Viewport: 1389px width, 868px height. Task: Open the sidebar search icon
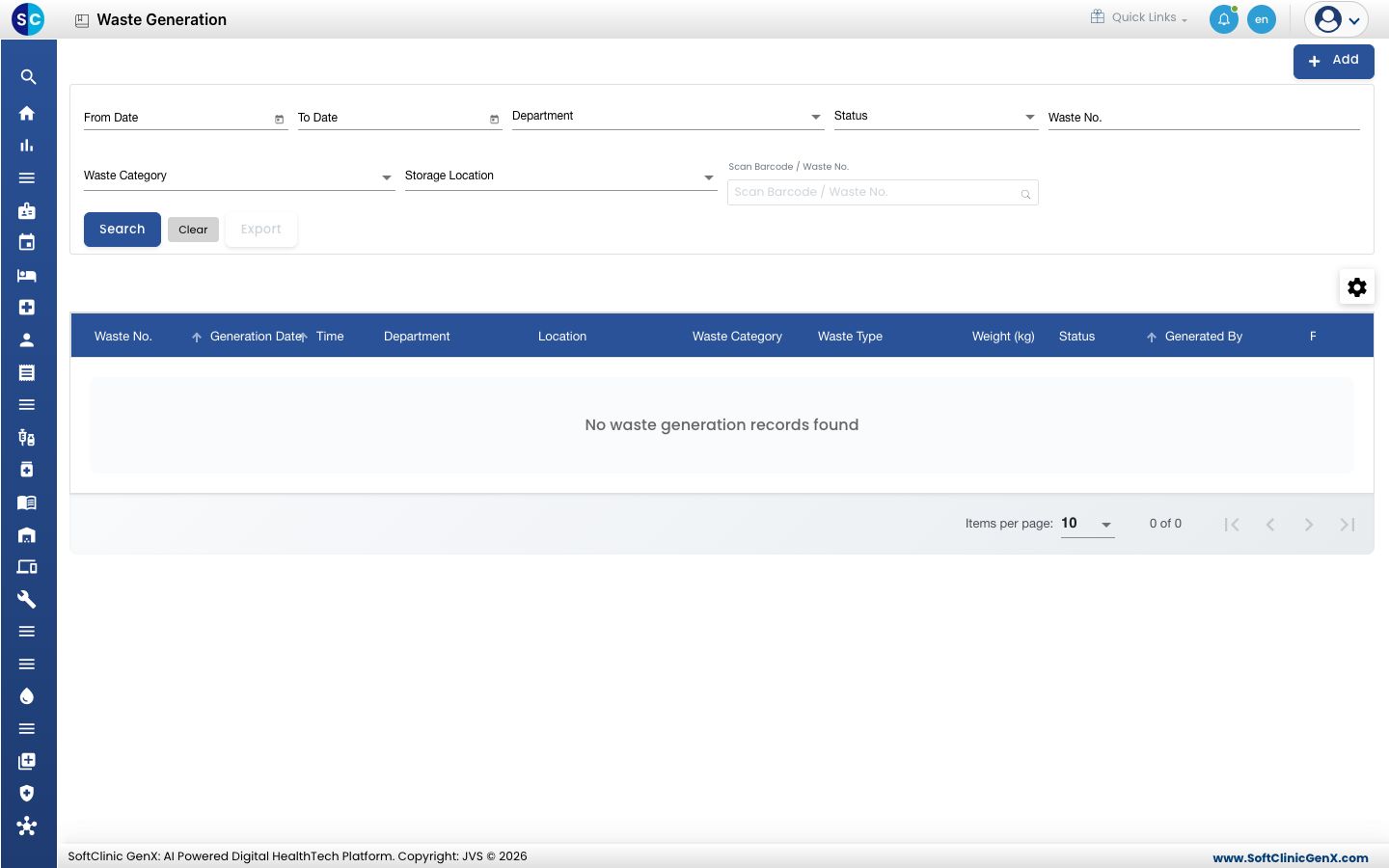[x=28, y=77]
